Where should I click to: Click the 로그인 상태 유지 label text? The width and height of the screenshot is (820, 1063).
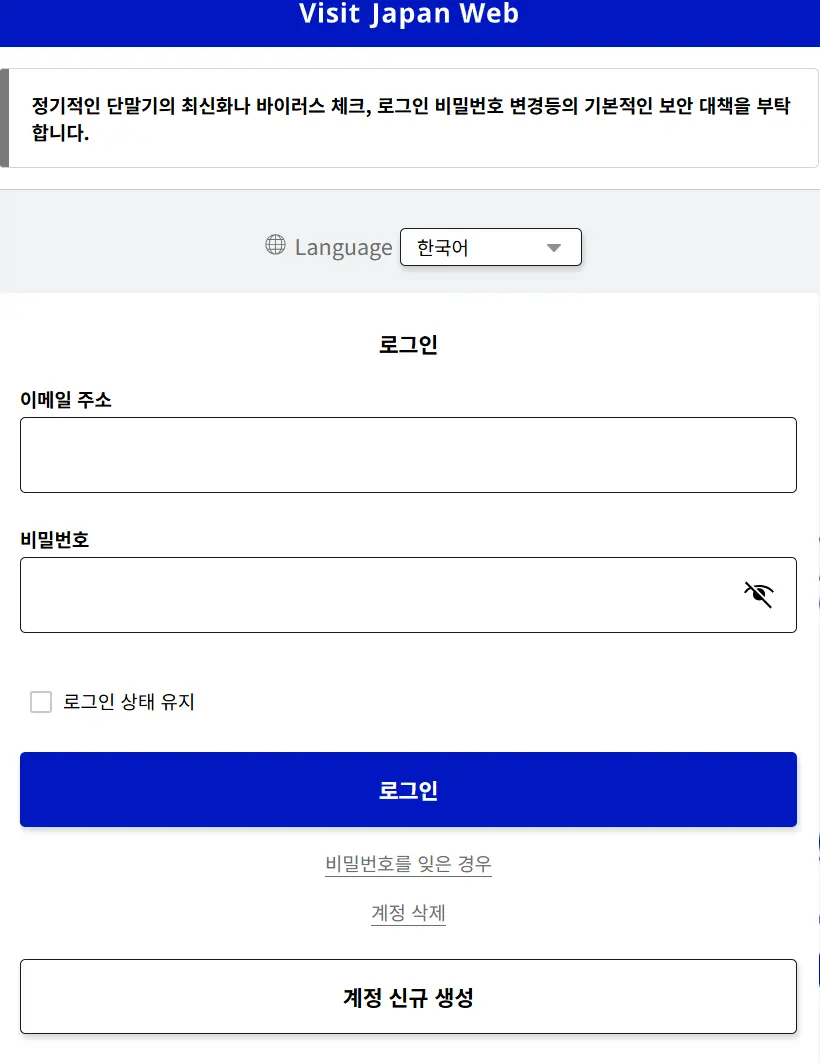129,702
